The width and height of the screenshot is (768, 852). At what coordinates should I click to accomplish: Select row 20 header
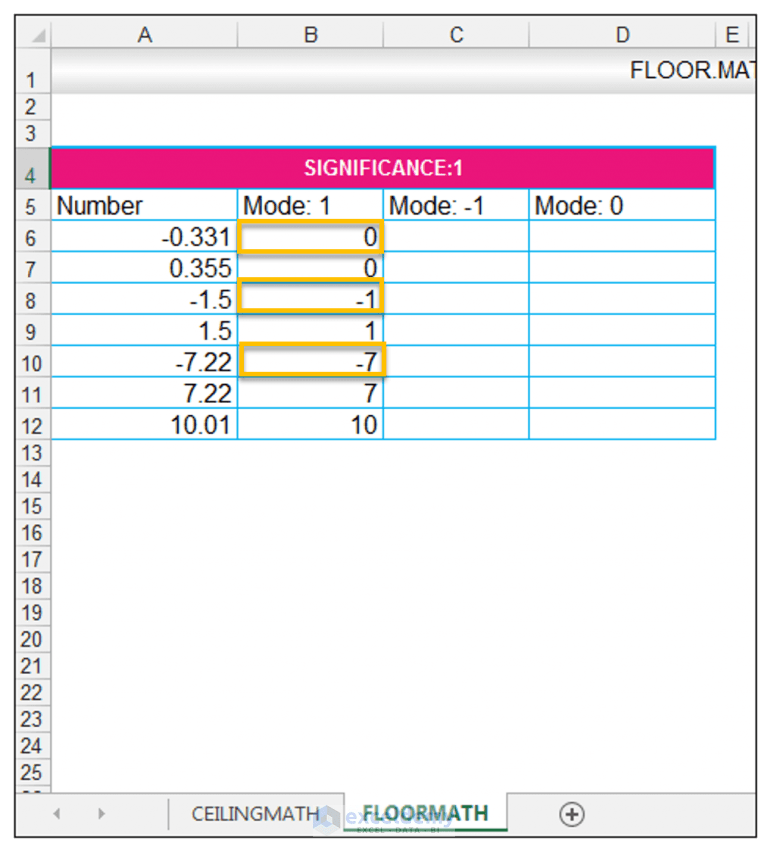[x=32, y=639]
